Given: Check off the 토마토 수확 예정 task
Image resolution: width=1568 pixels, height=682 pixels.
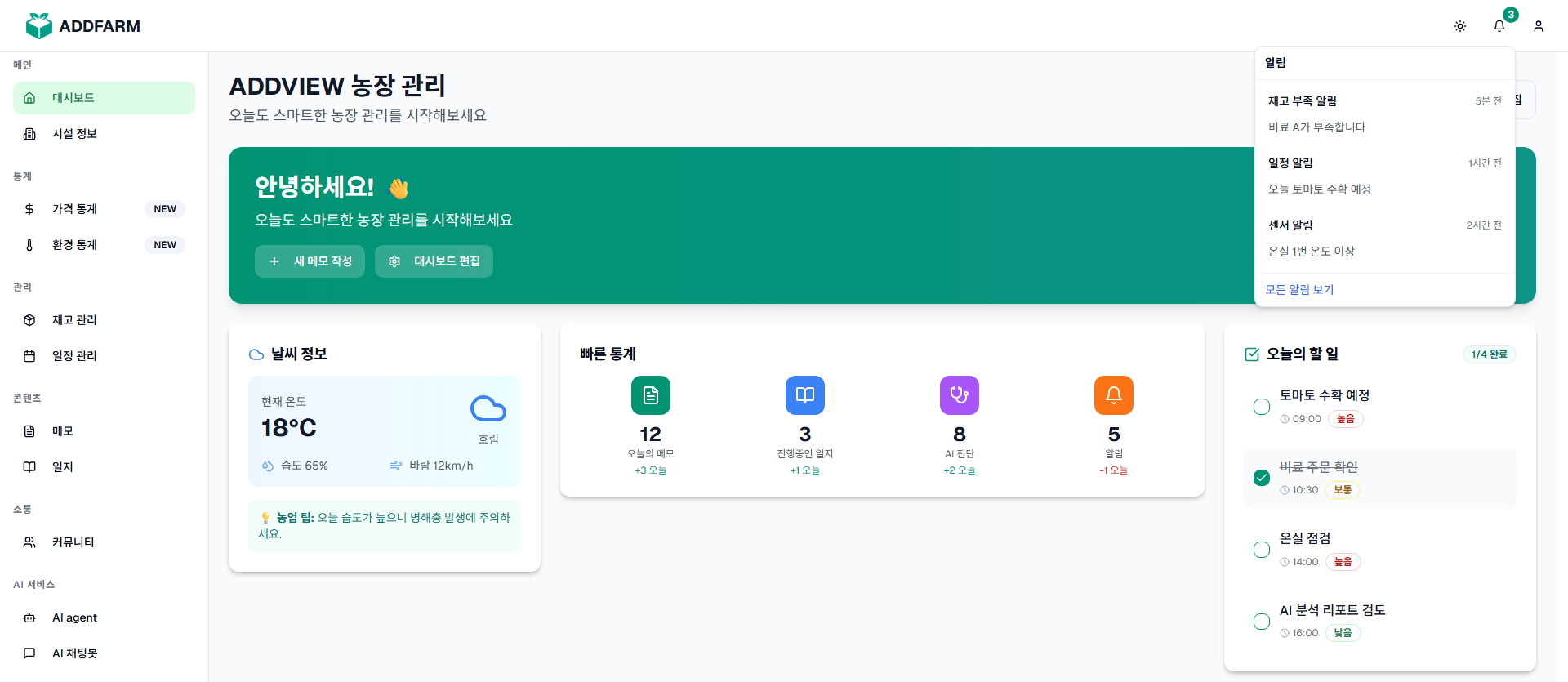Looking at the screenshot, I should click(x=1262, y=407).
